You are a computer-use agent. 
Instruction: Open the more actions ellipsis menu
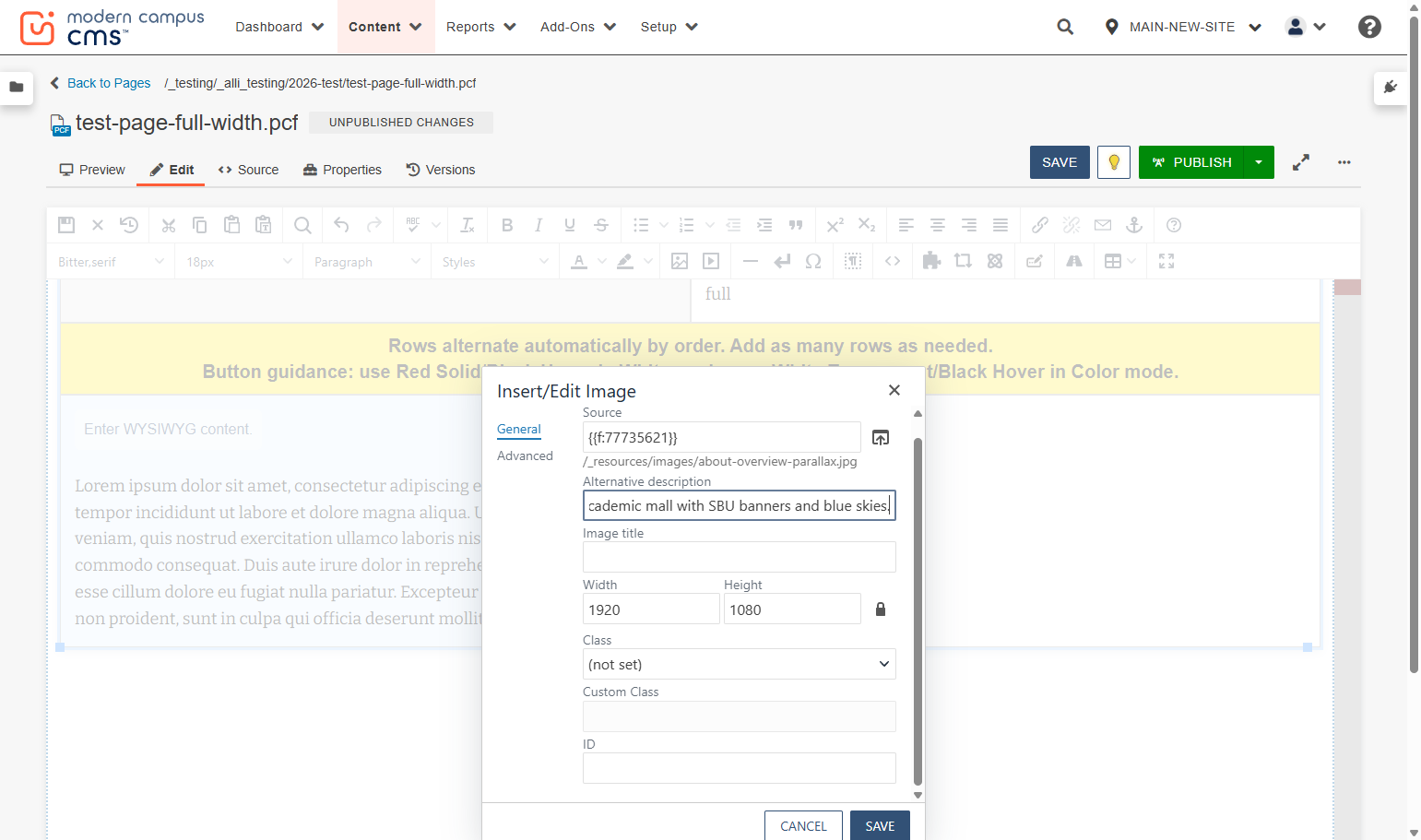(x=1344, y=162)
